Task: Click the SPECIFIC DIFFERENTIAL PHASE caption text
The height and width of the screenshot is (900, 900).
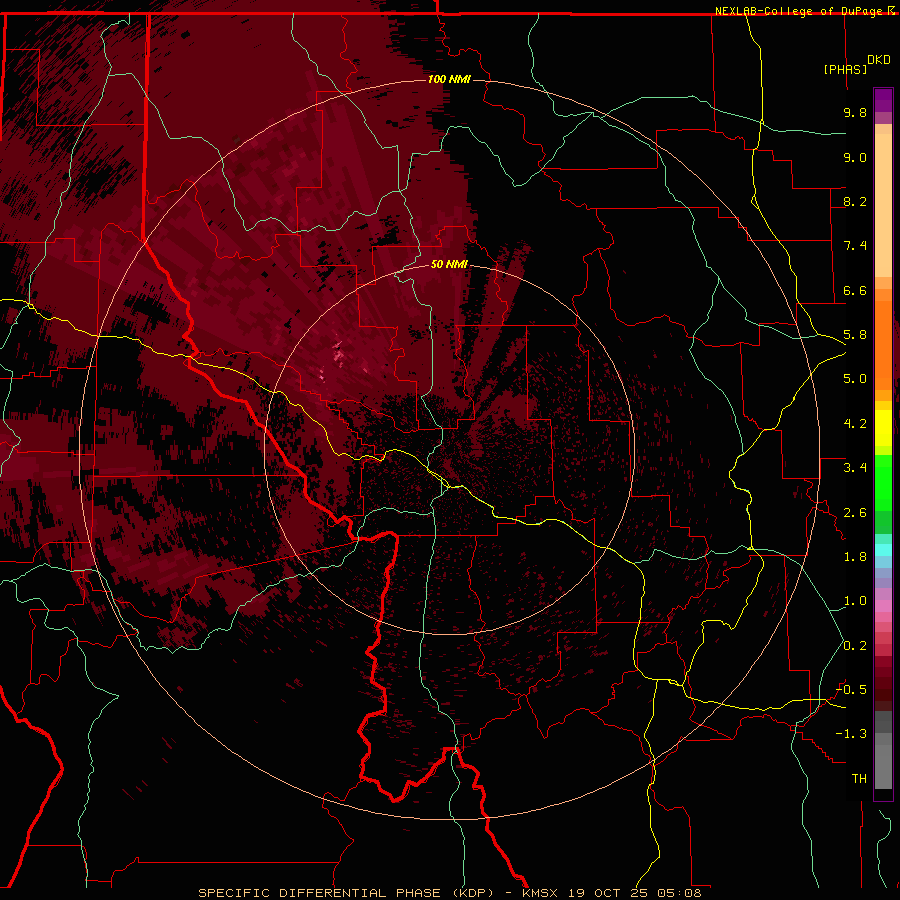Action: [x=321, y=893]
